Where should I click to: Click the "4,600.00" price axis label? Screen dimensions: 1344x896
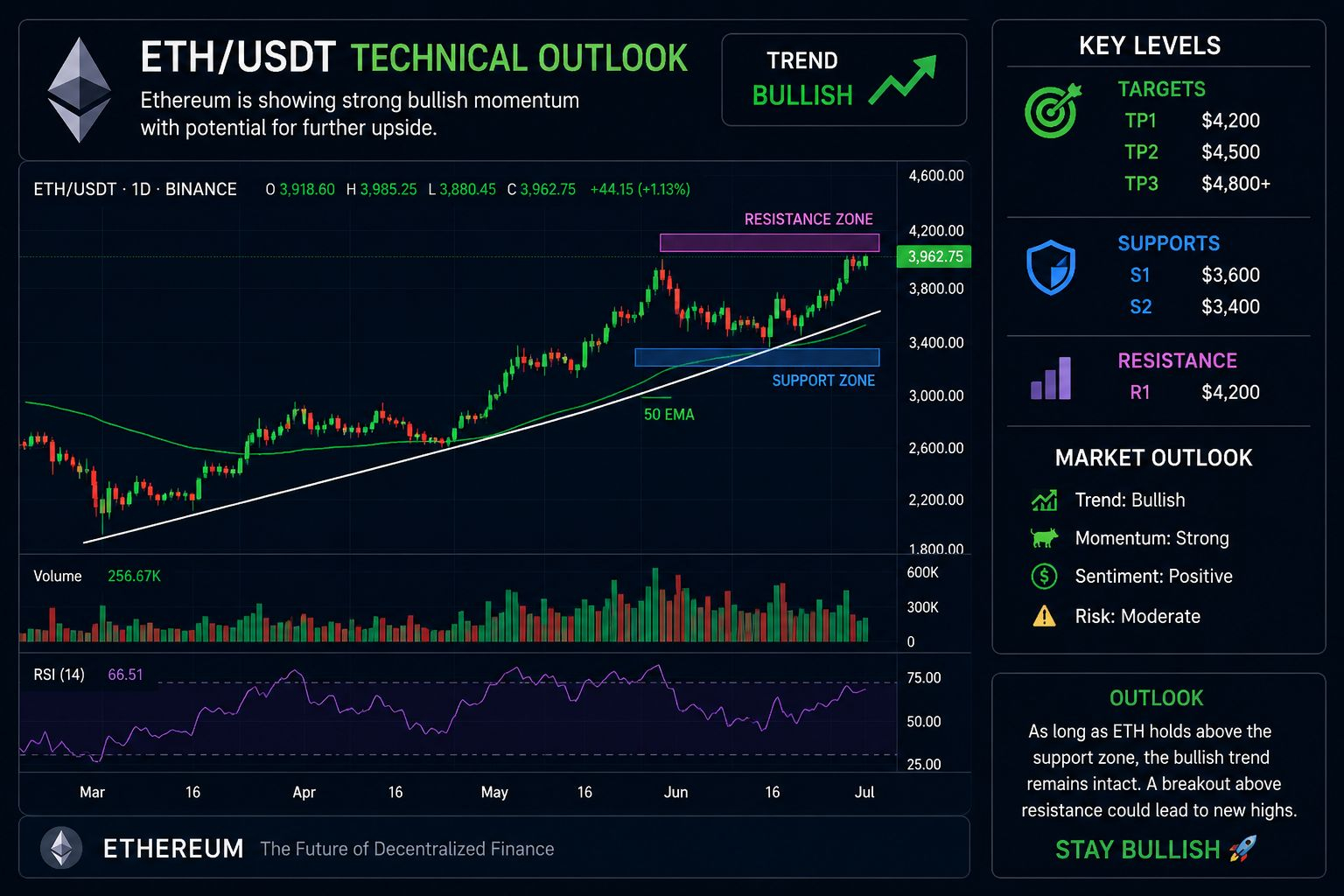[936, 176]
